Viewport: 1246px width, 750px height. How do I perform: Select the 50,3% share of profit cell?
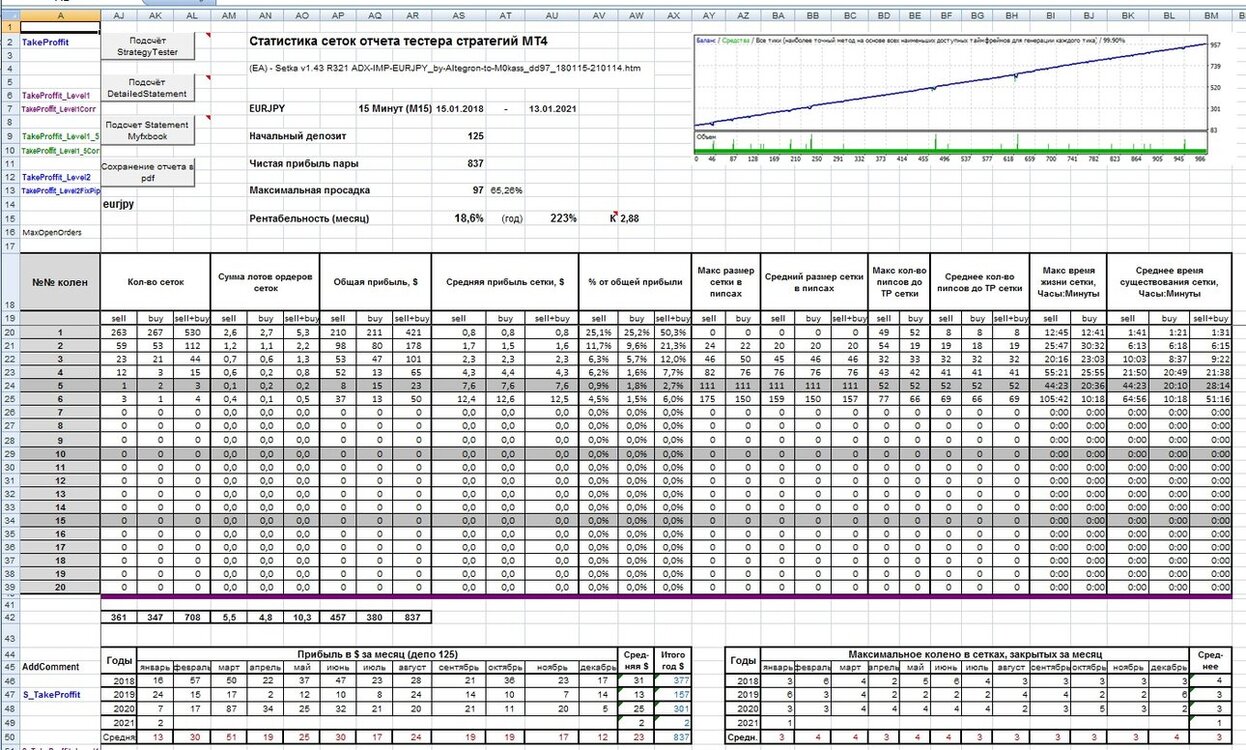click(x=673, y=331)
